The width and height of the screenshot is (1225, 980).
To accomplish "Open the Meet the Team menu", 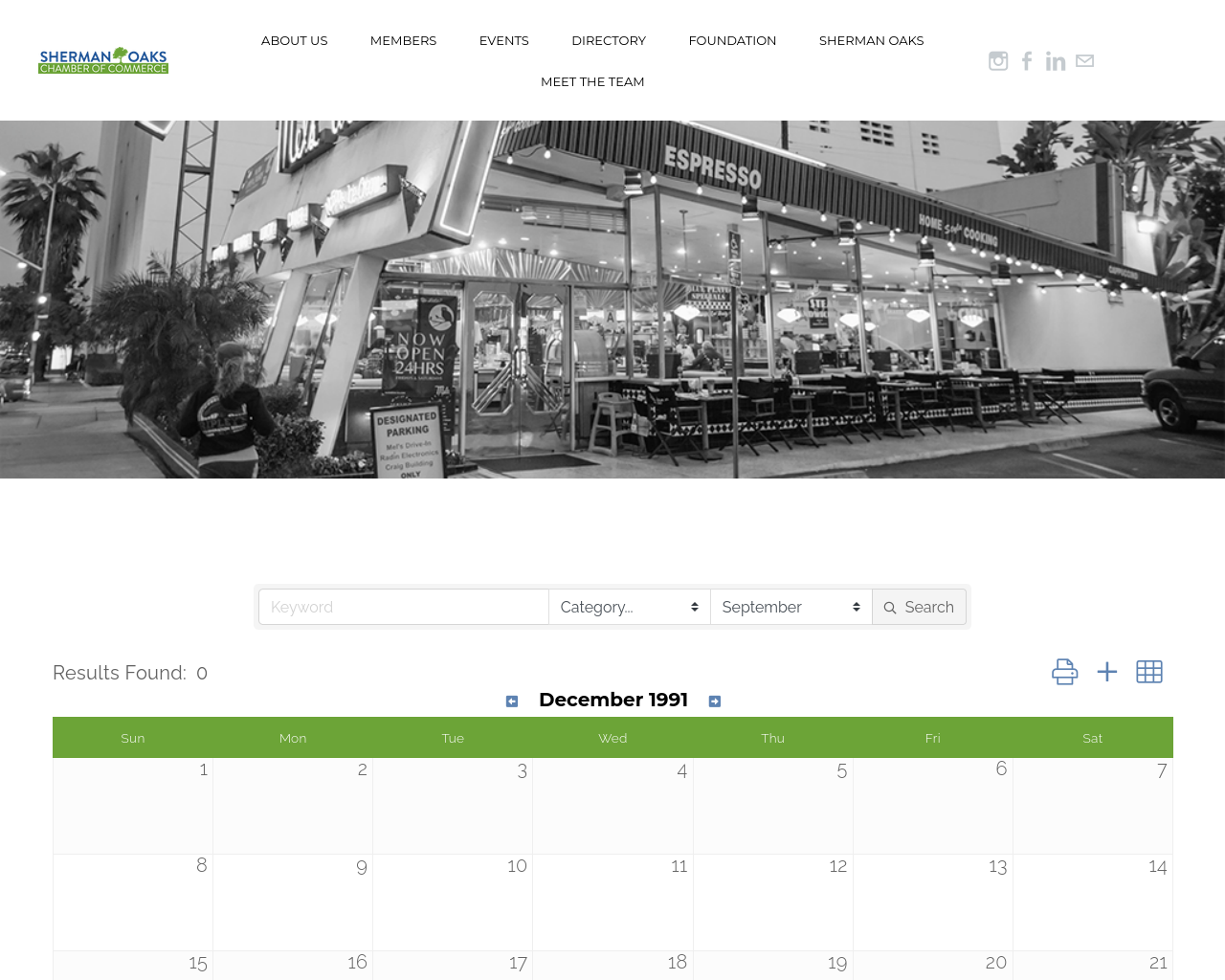I will 592,81.
